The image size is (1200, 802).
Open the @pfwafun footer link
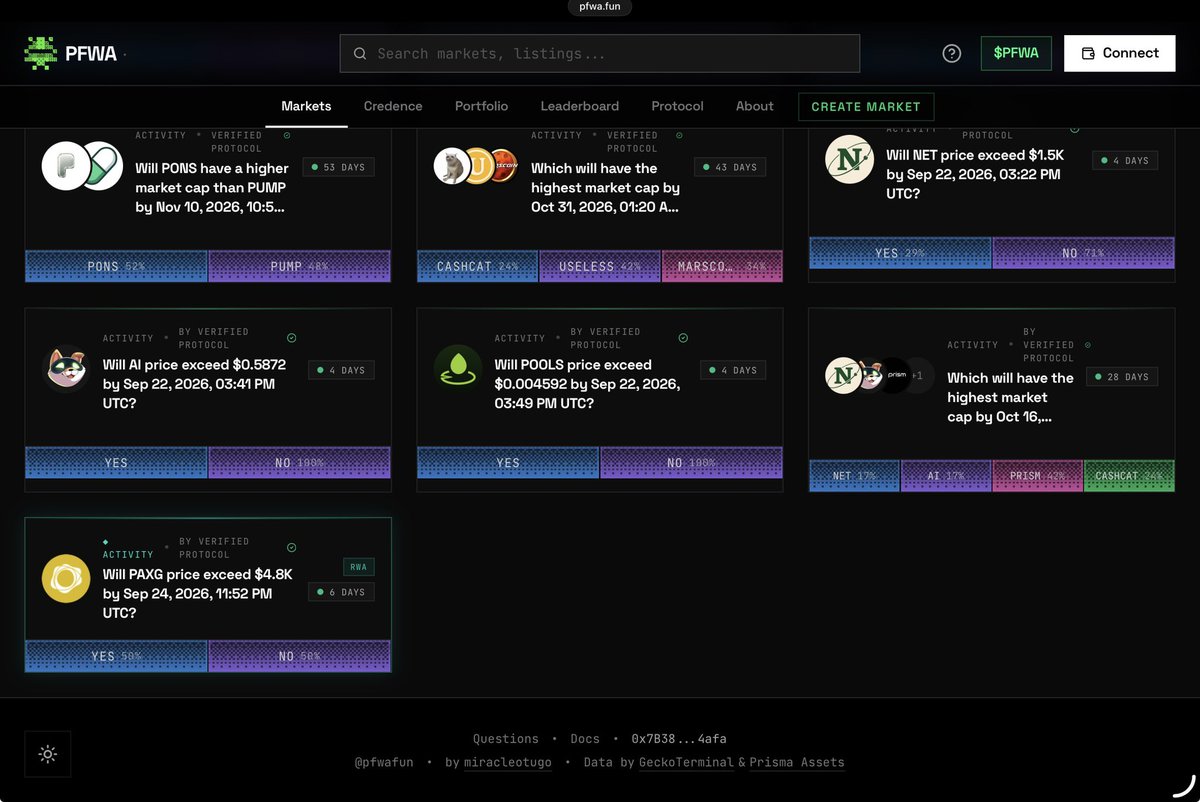(x=384, y=762)
